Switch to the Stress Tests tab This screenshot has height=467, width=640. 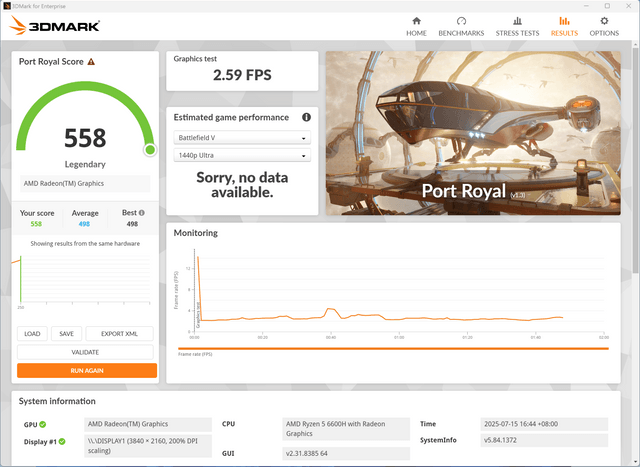point(517,27)
